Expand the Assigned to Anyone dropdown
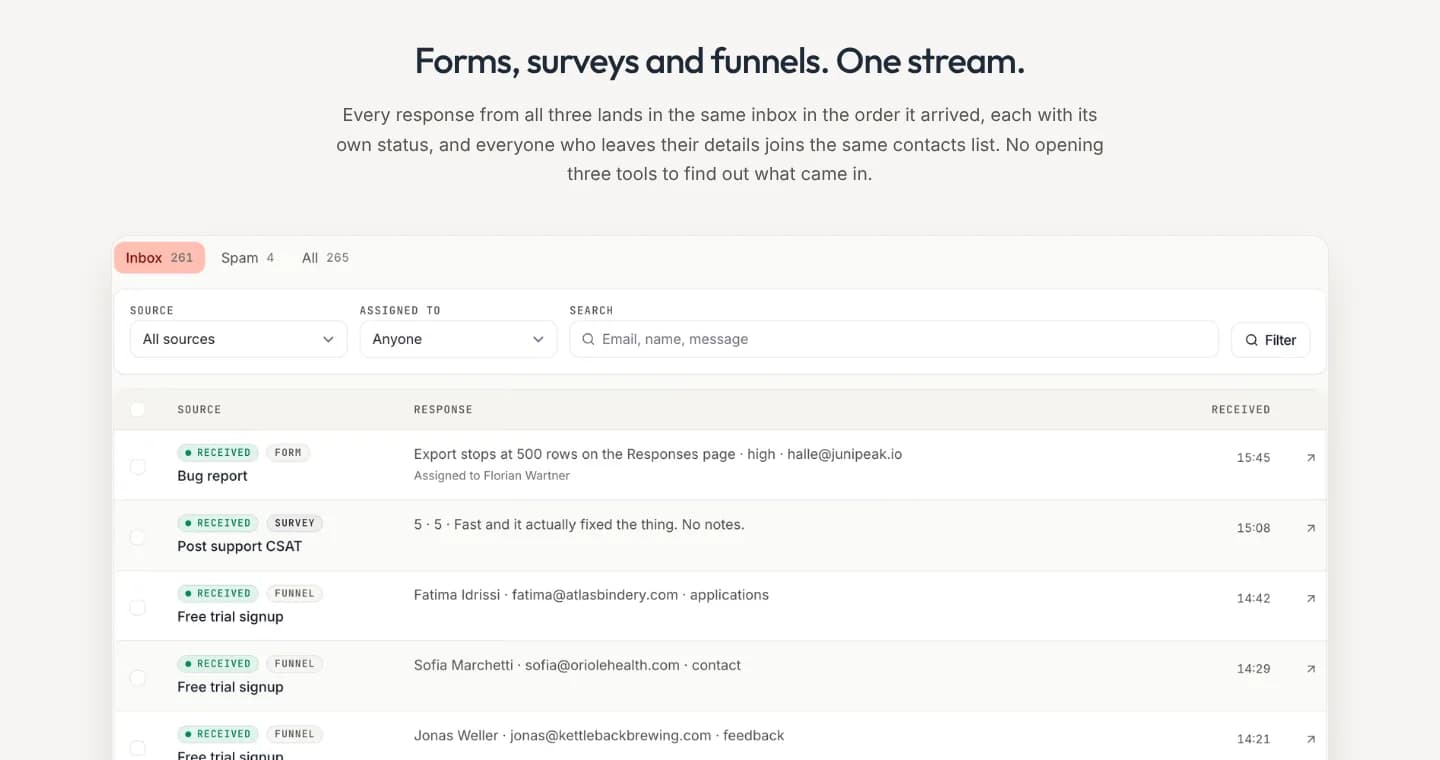 [458, 339]
